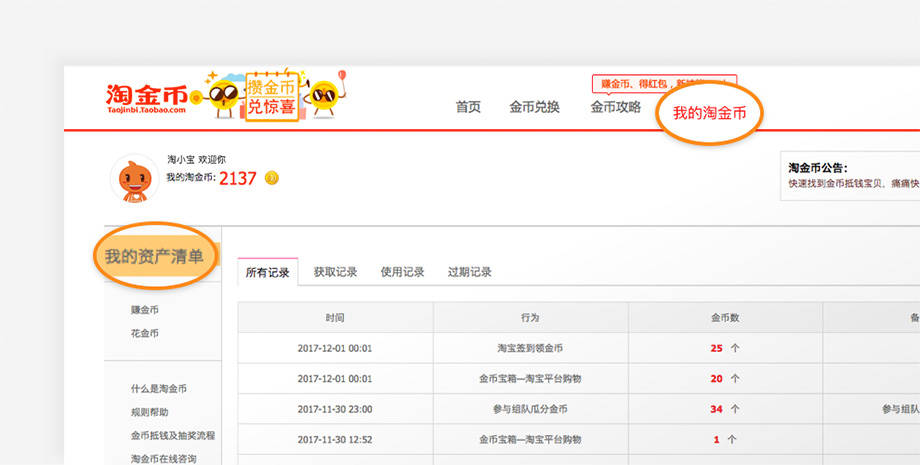Screen dimensions: 920x465
Task: Open the 首页 navigation item
Action: [468, 108]
